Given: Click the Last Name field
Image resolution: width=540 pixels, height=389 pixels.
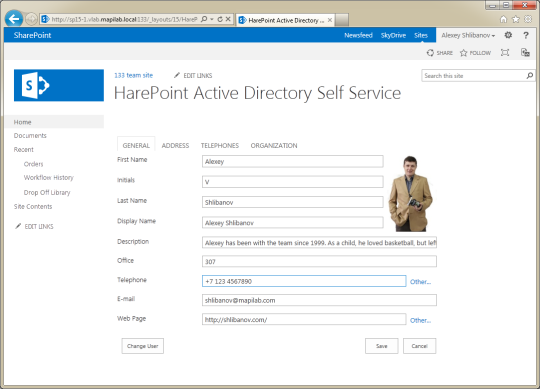Looking at the screenshot, I should pyautogui.click(x=293, y=202).
